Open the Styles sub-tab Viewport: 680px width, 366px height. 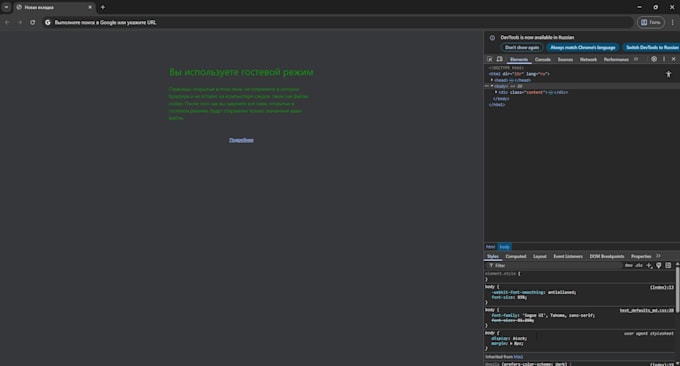(x=493, y=256)
